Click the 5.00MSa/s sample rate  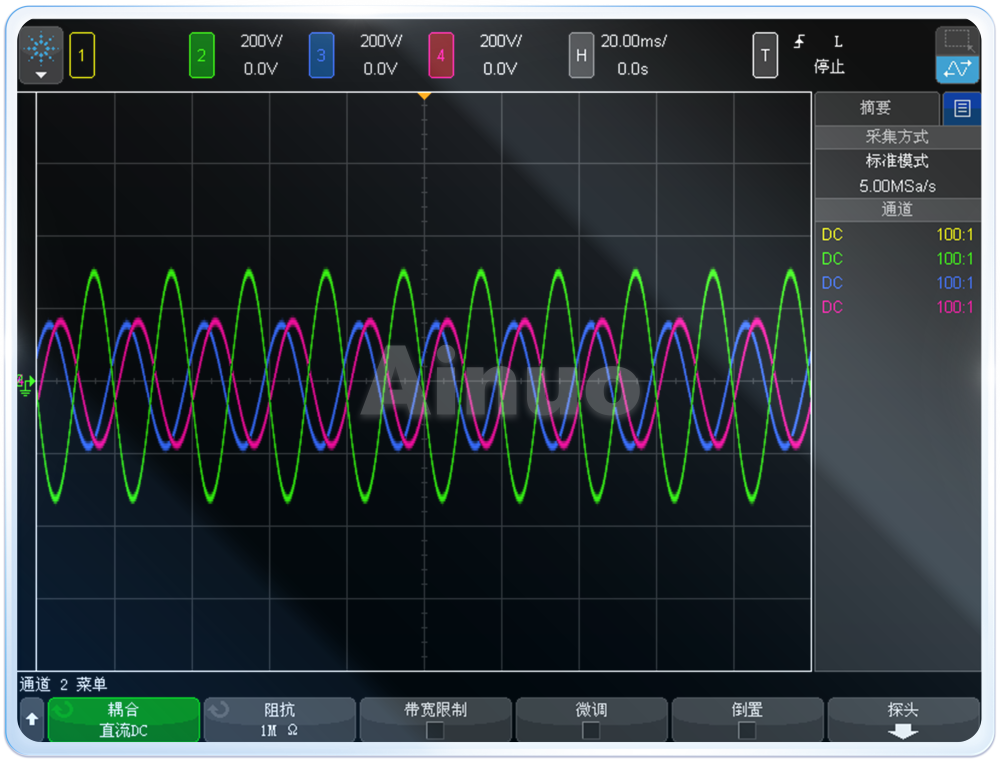tap(897, 186)
